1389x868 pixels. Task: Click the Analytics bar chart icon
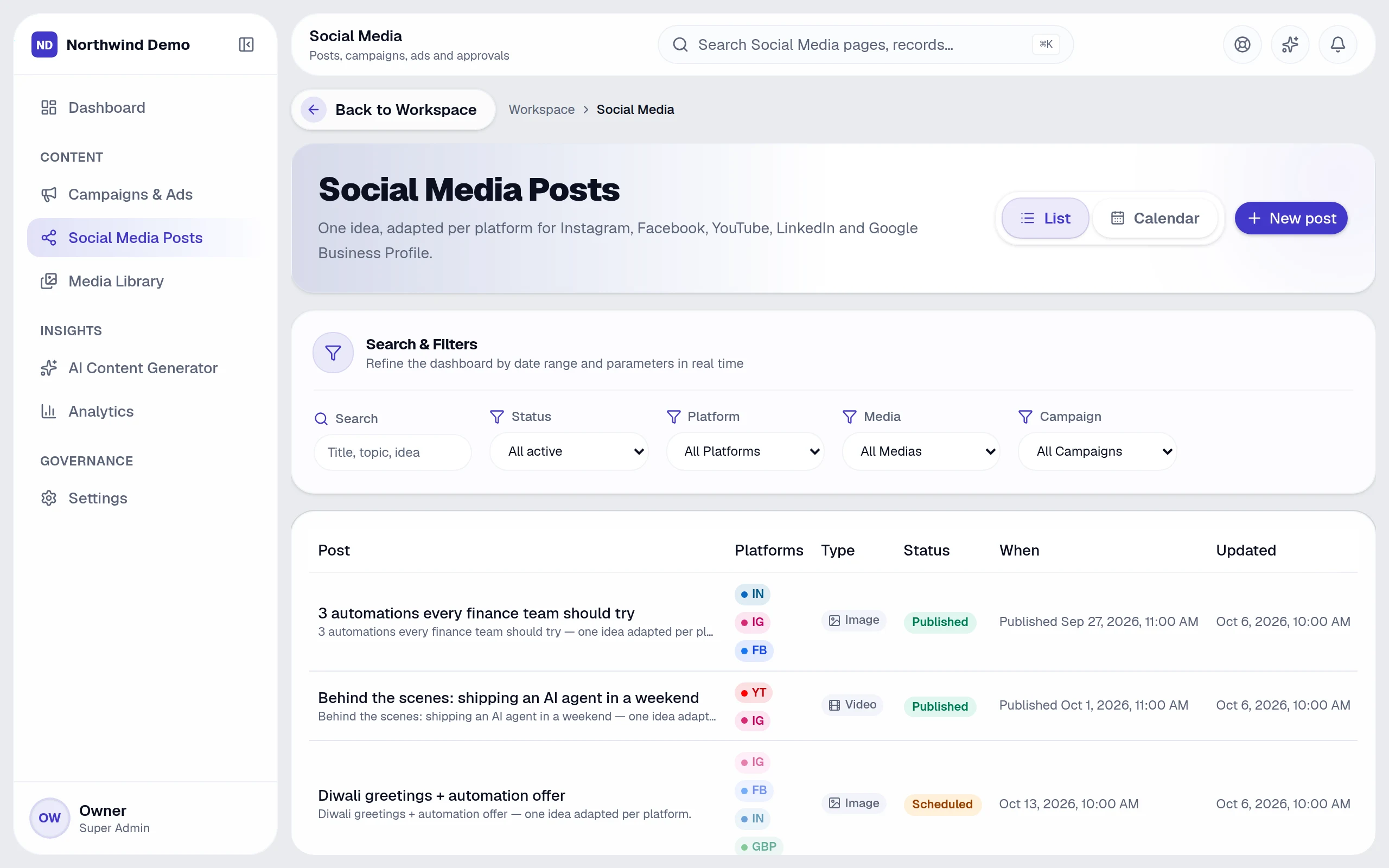coord(49,411)
